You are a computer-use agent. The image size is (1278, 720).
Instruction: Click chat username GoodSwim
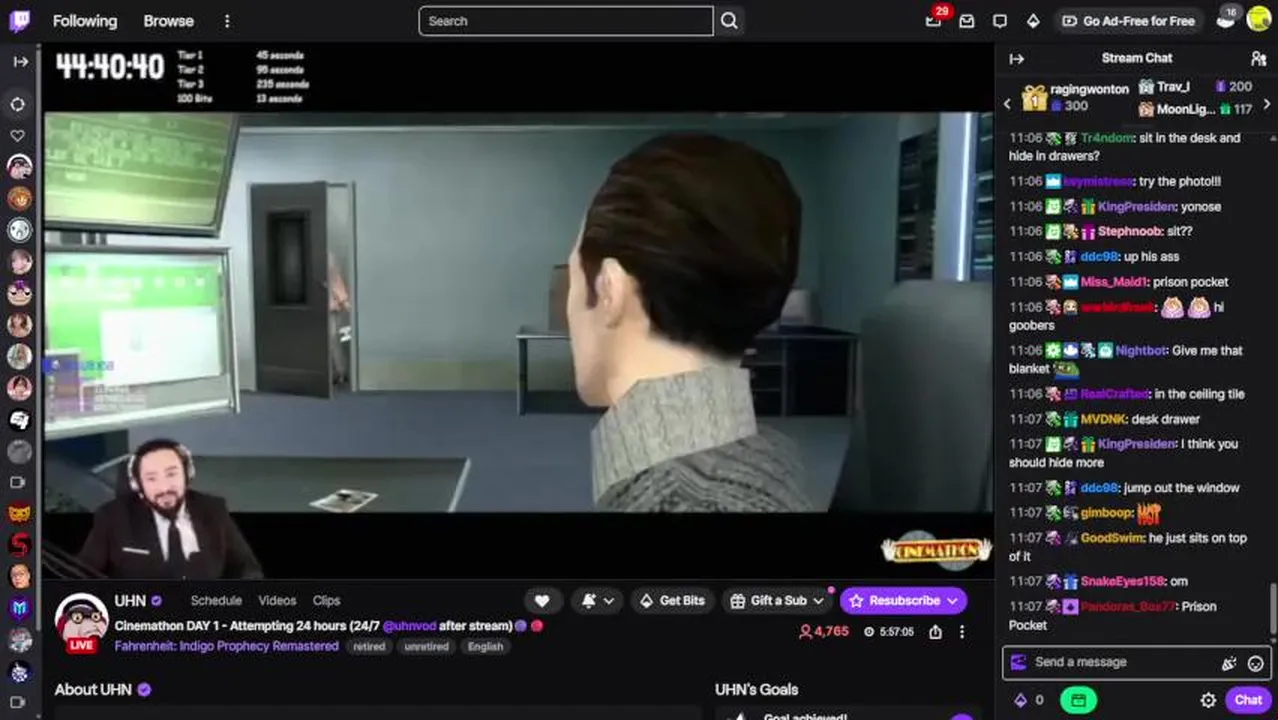click(x=1113, y=538)
